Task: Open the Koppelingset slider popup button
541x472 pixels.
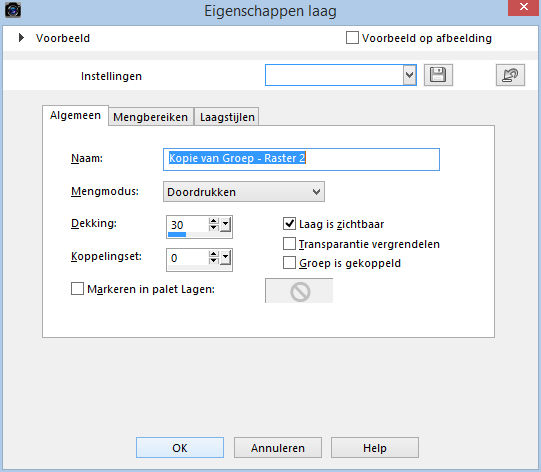Action: pos(225,257)
